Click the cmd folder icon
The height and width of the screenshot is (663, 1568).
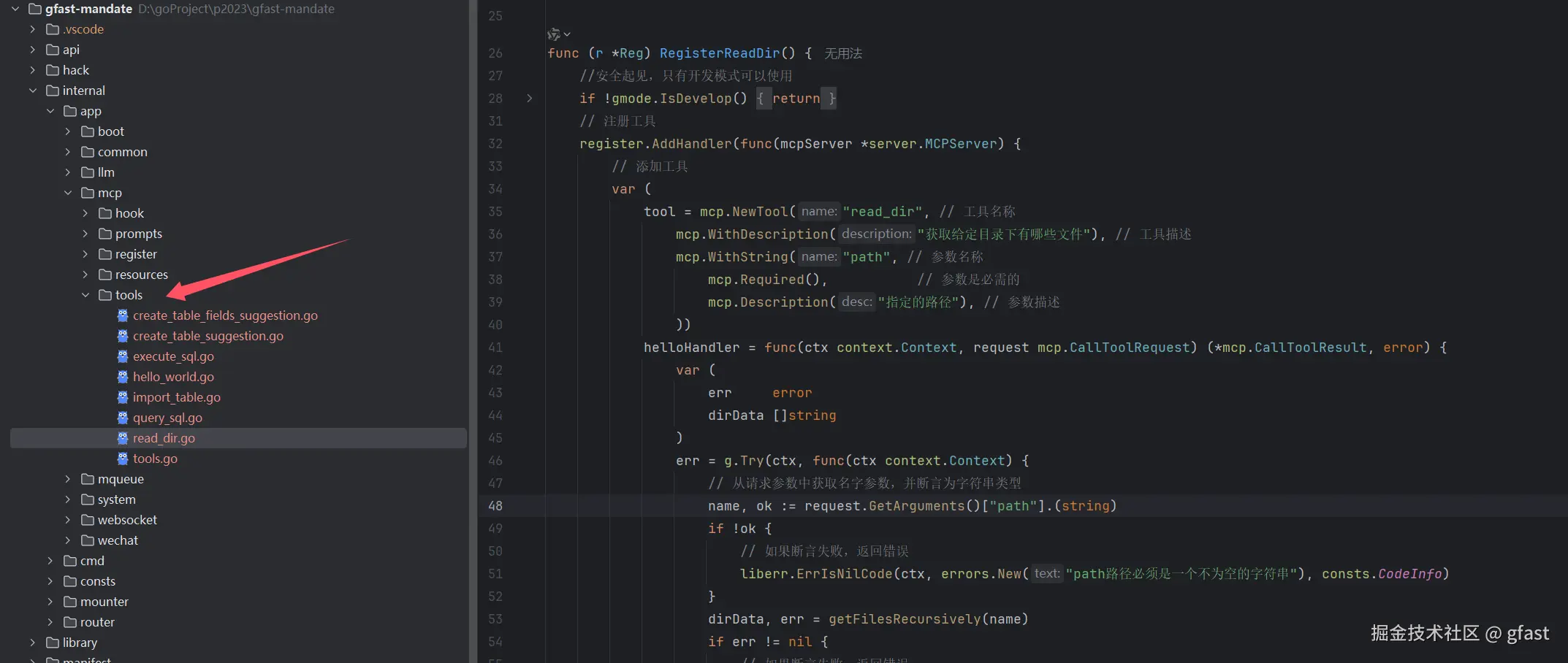point(70,561)
